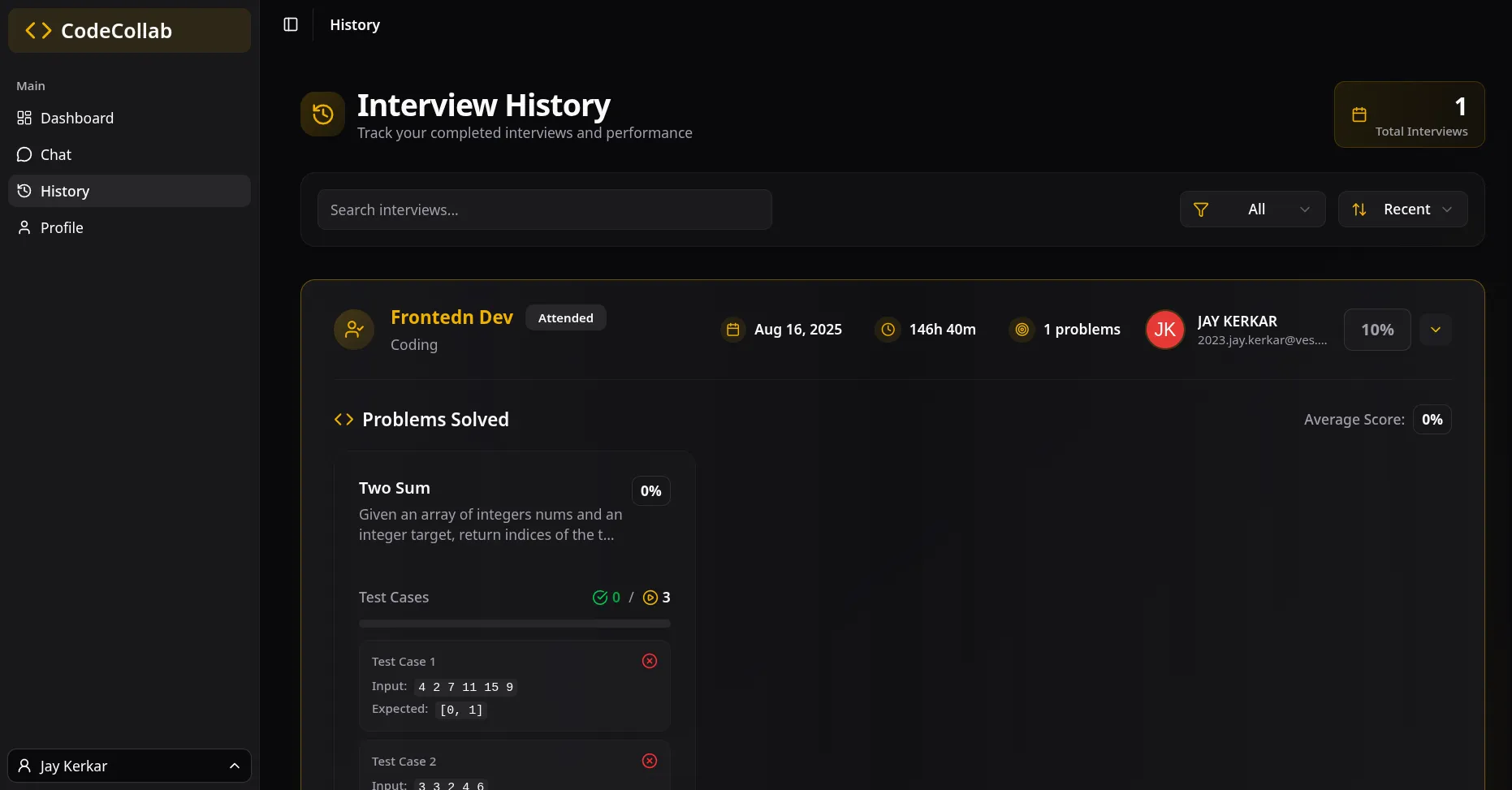Collapse the Frontedn Dev interview details
Viewport: 1512px width, 790px height.
click(1435, 330)
